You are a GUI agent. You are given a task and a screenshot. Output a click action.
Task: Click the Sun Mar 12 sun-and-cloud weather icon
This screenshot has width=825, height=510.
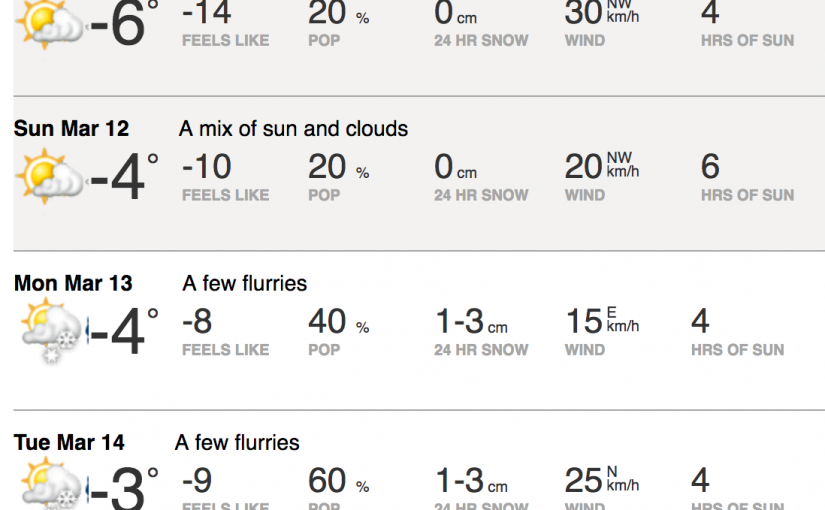point(50,176)
